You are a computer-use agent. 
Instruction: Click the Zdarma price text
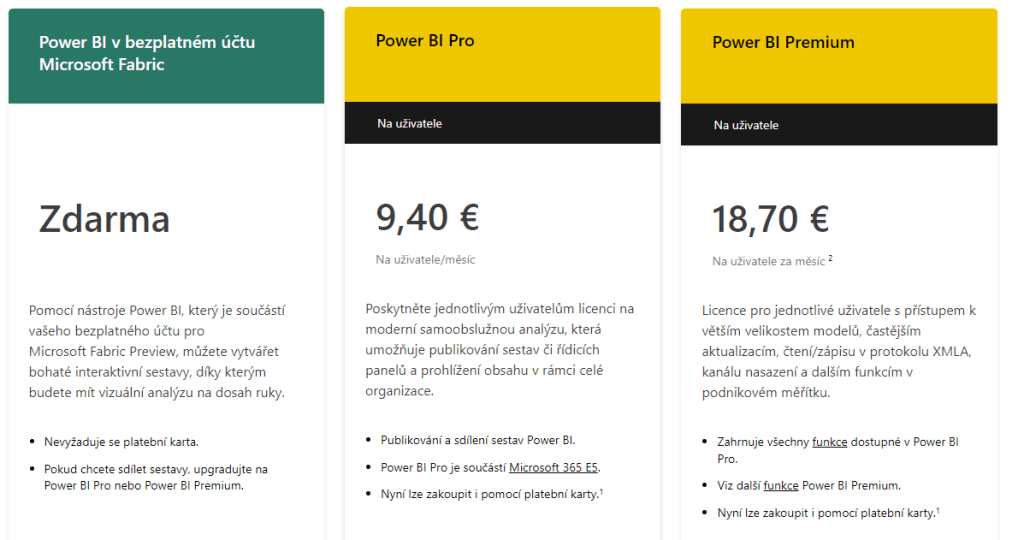pos(104,219)
